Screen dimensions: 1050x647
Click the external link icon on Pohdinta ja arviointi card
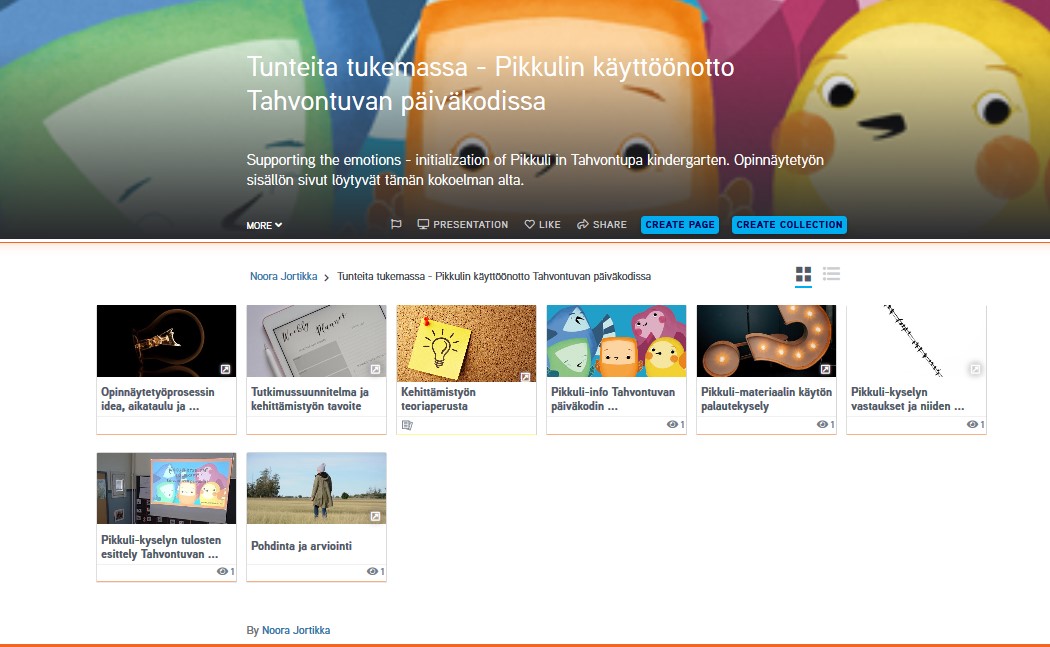coord(376,516)
